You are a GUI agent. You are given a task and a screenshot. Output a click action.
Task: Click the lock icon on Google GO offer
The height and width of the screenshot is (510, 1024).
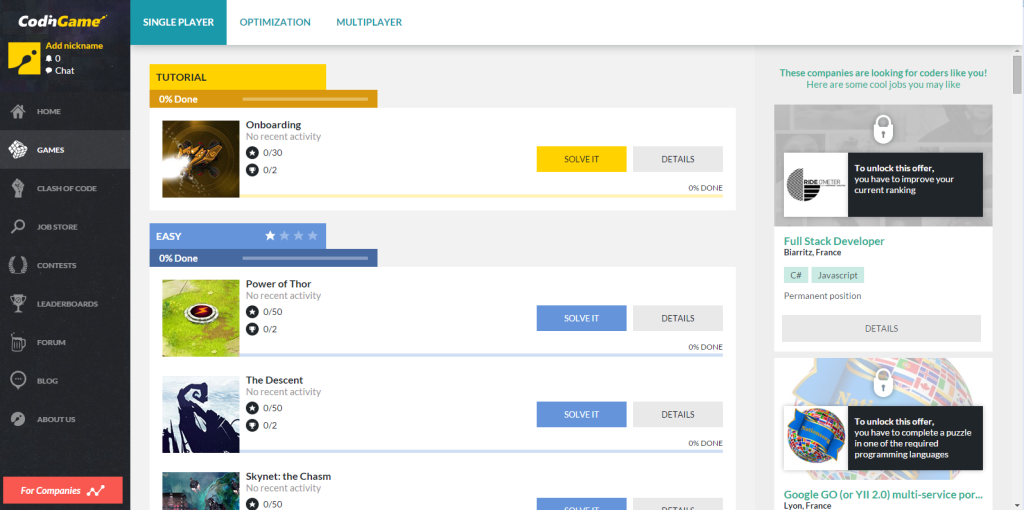pos(883,383)
